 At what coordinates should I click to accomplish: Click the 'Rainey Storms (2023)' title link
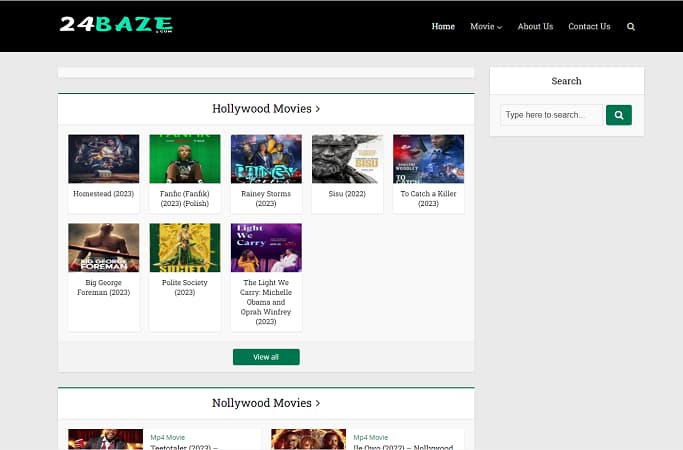pyautogui.click(x=266, y=198)
